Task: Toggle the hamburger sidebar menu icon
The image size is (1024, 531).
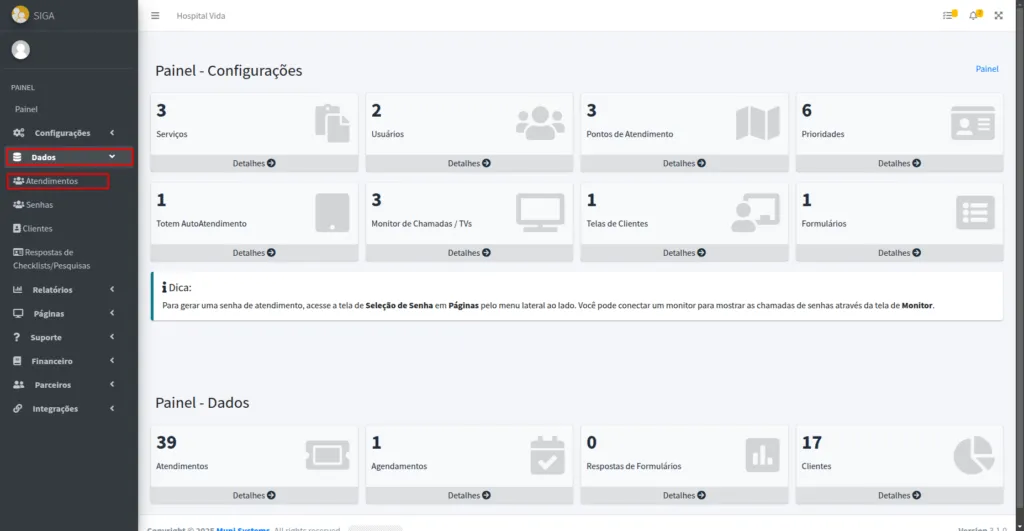Action: coord(155,16)
